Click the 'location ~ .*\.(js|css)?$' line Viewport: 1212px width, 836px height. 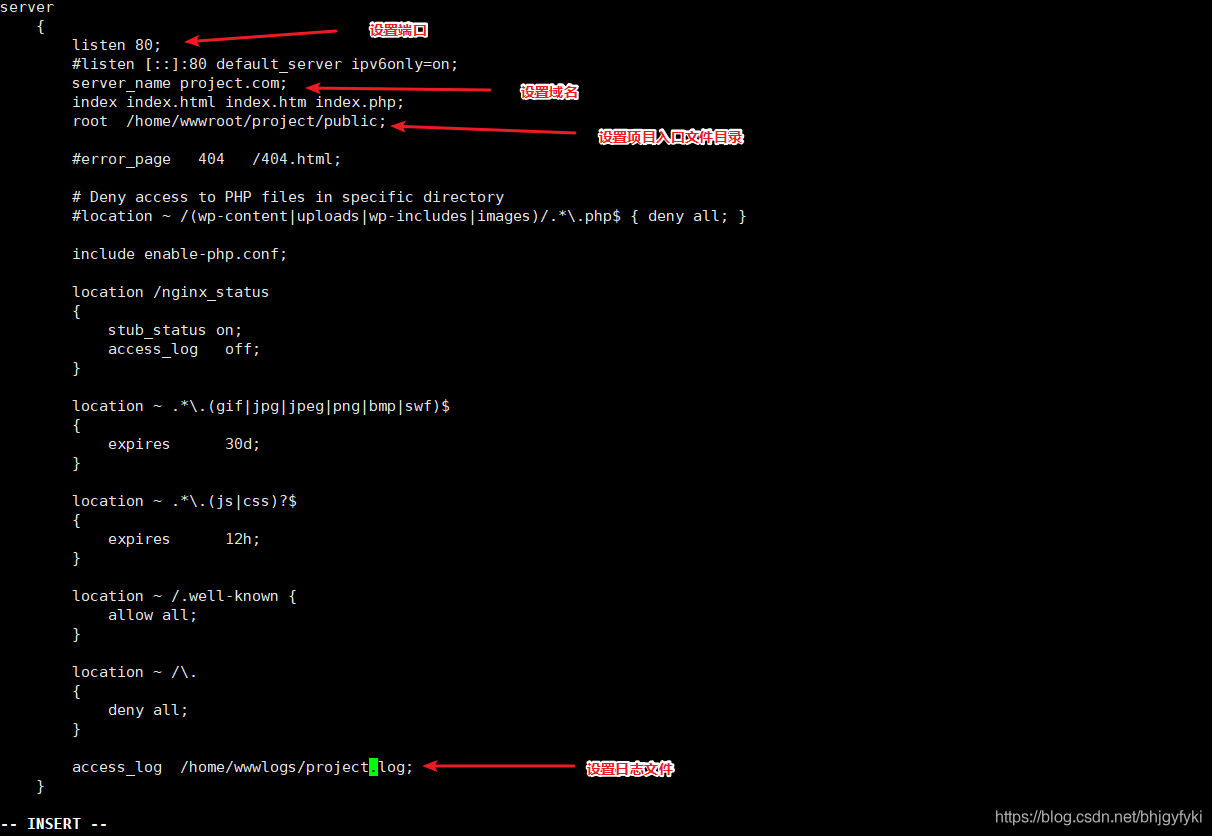pos(184,501)
